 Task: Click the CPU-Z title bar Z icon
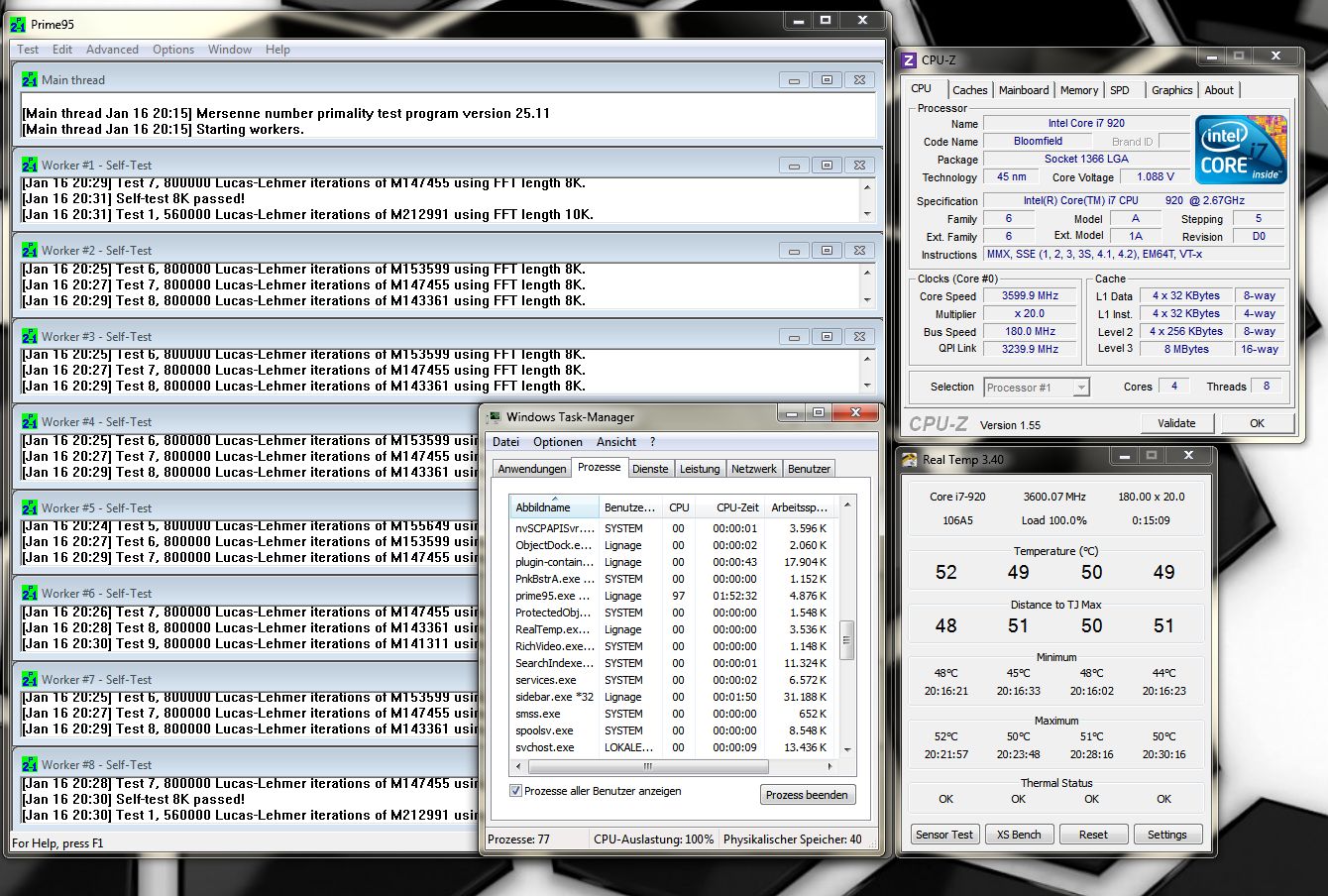point(909,59)
